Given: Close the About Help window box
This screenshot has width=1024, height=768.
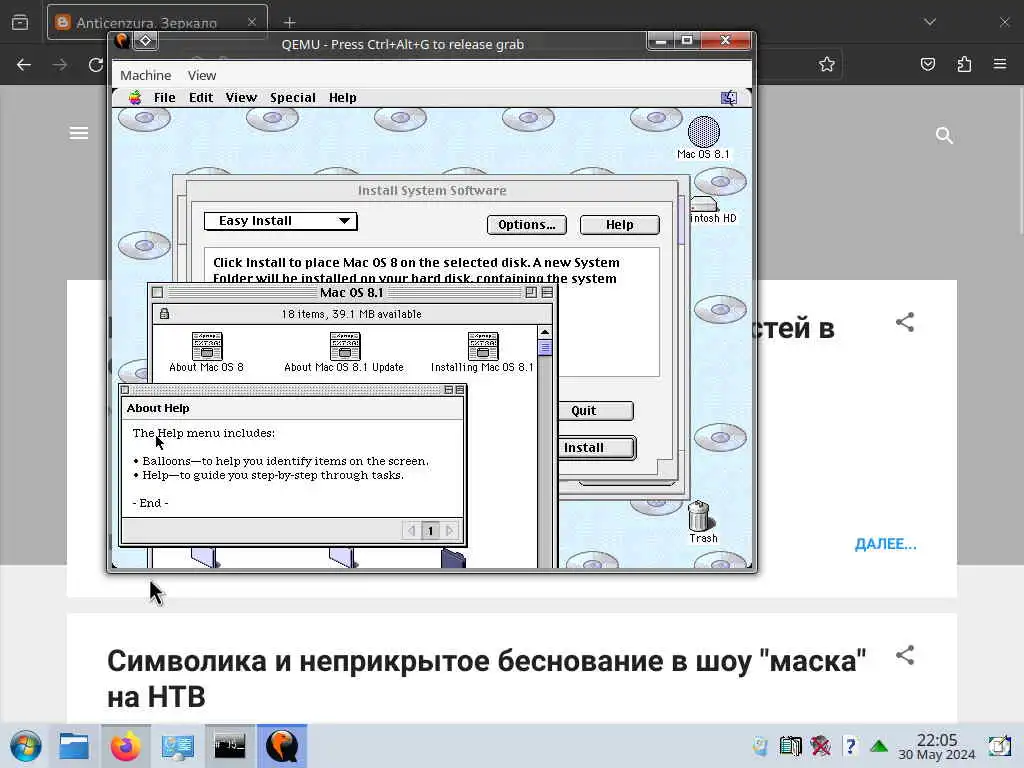Looking at the screenshot, I should 125,390.
